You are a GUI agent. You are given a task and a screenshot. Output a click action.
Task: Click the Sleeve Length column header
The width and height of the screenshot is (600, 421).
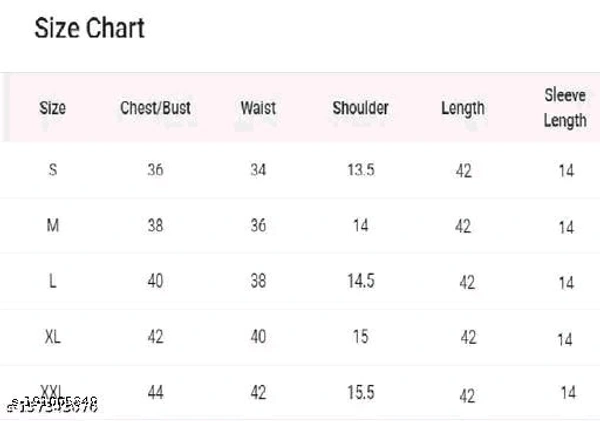point(565,108)
